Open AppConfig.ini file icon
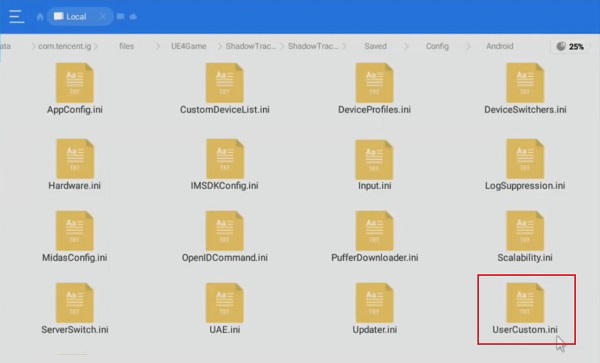This screenshot has height=363, width=600. click(x=75, y=83)
